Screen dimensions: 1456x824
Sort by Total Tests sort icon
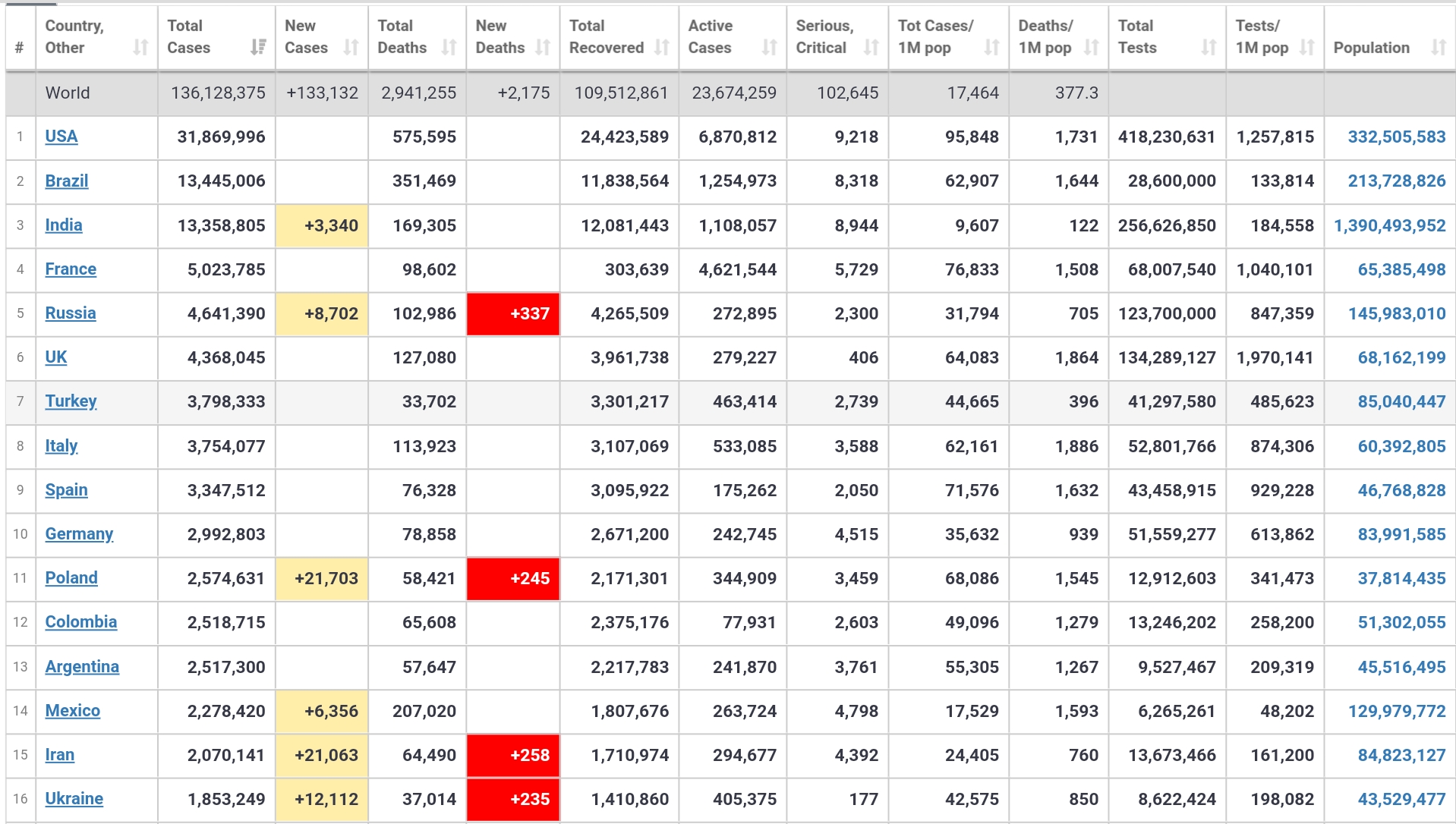point(1209,48)
